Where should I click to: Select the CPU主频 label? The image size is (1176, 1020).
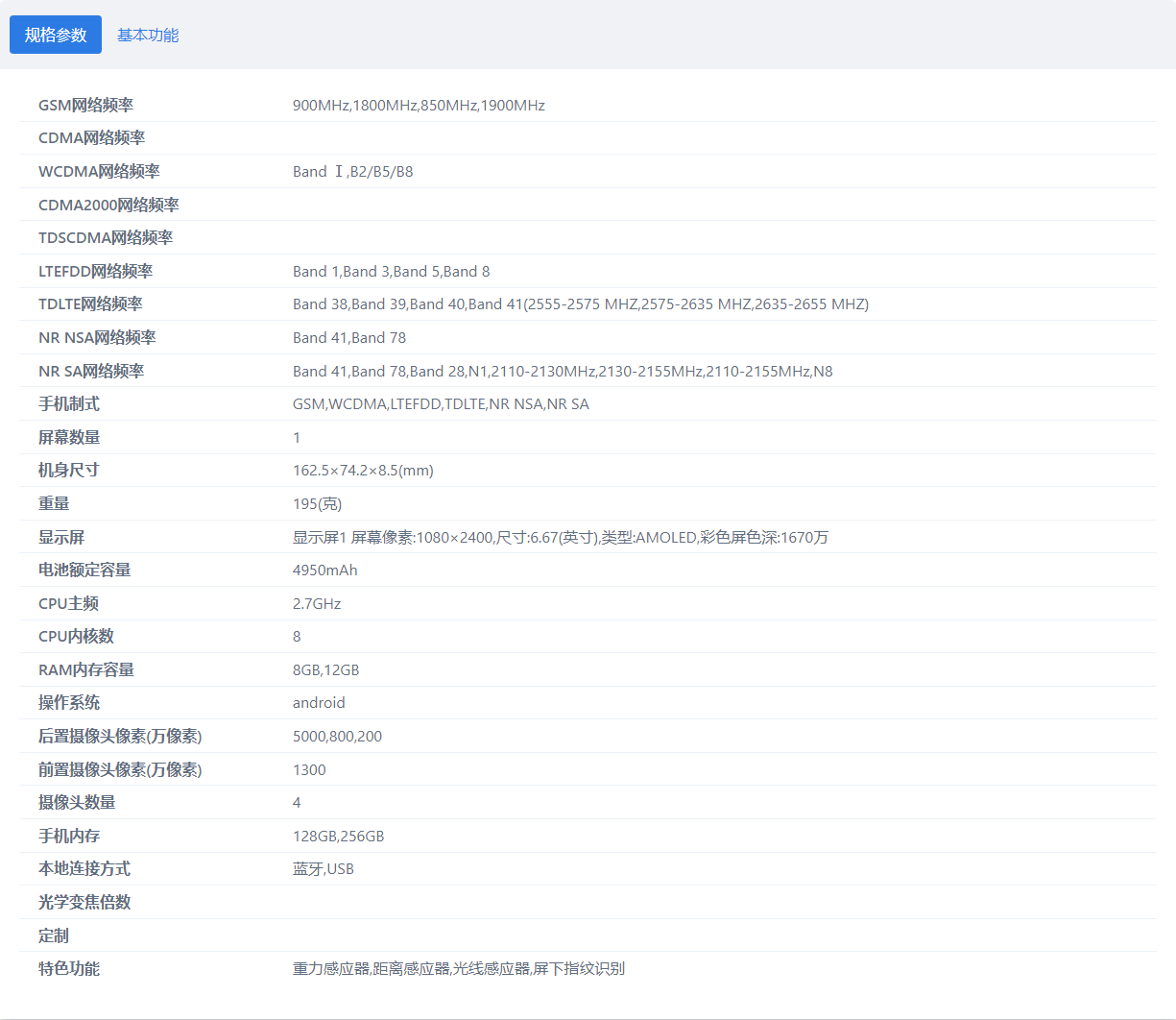coord(68,604)
